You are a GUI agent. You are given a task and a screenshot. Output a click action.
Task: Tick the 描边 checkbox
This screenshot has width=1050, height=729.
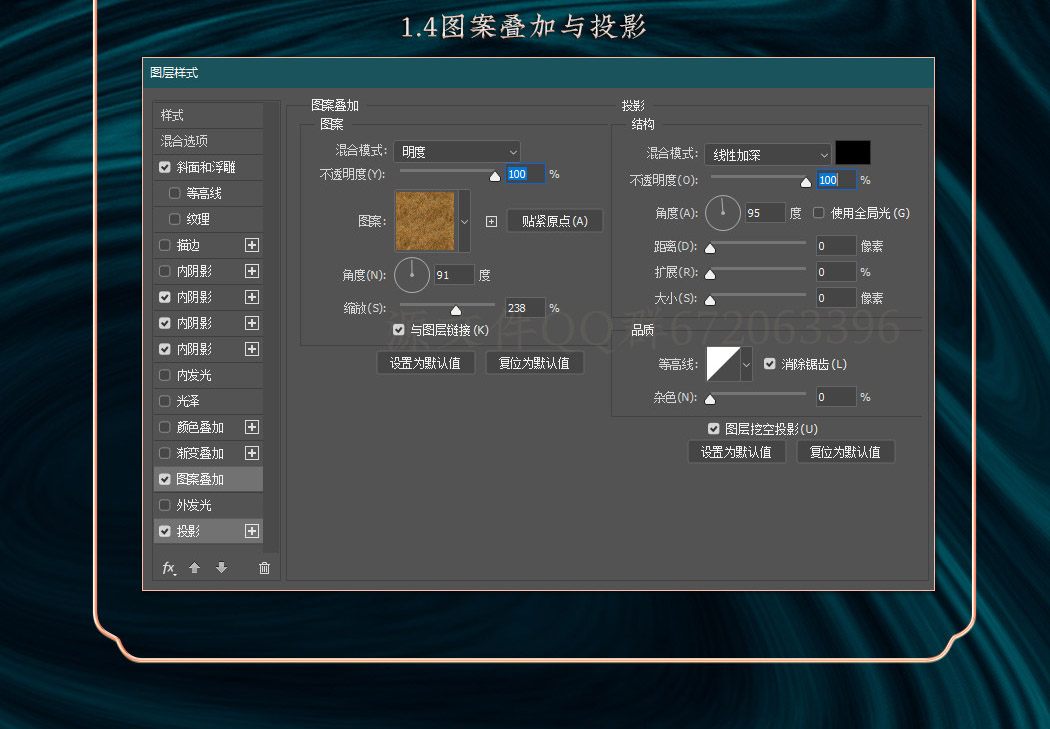click(x=165, y=245)
